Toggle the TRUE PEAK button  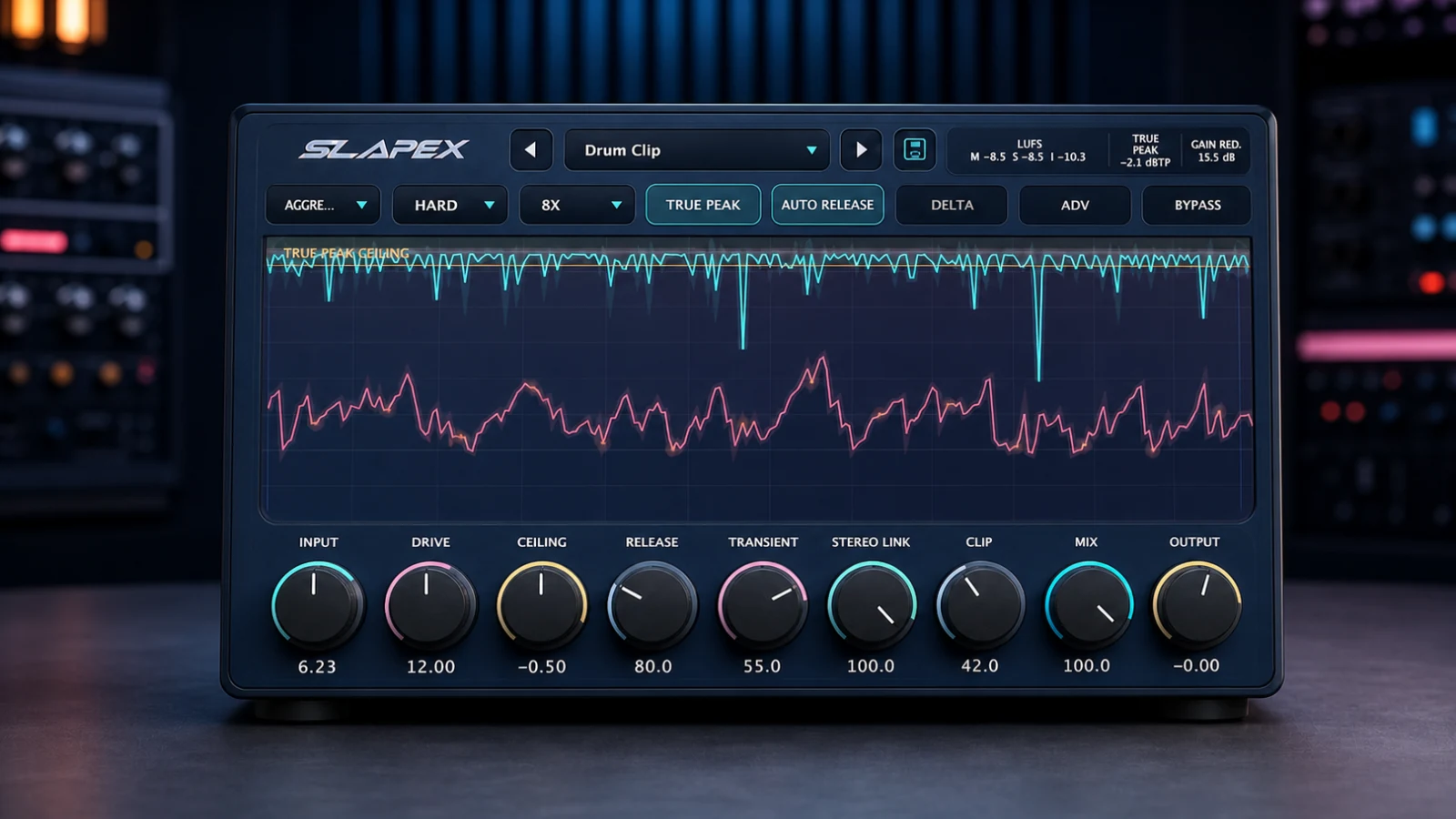pos(703,205)
